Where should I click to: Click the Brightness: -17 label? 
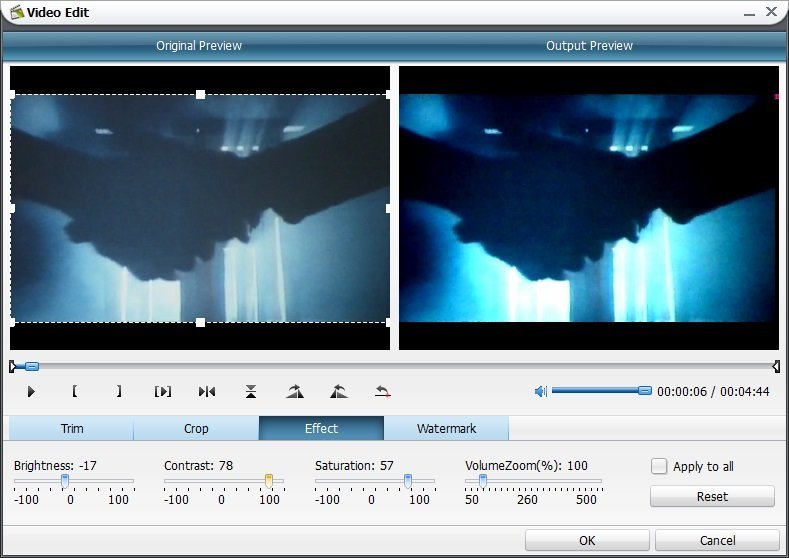point(55,465)
